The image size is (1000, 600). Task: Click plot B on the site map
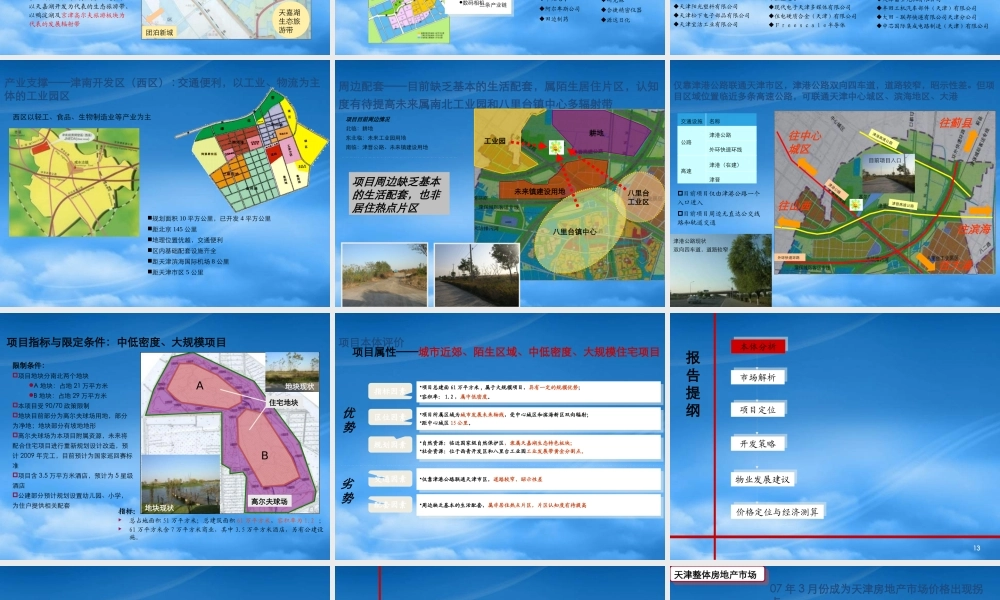tap(265, 455)
